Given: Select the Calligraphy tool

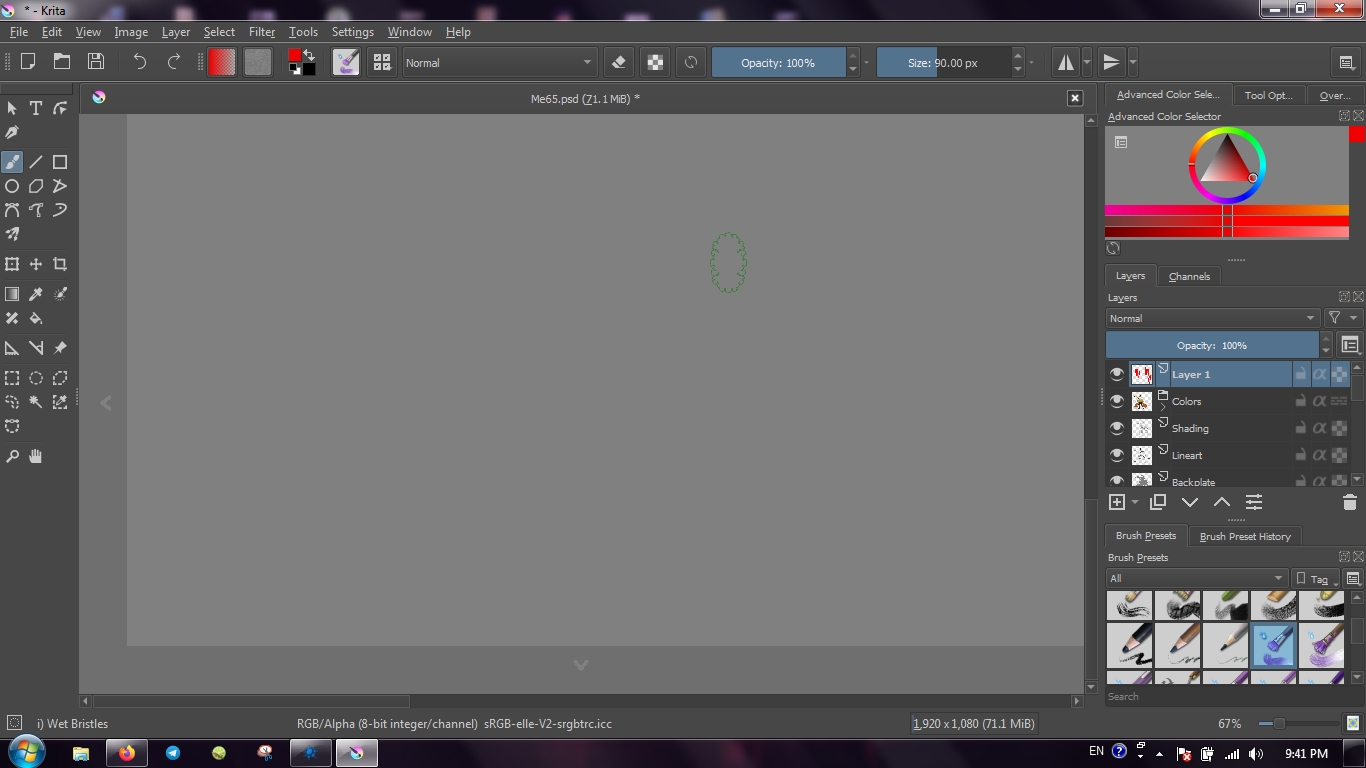Looking at the screenshot, I should pos(12,132).
